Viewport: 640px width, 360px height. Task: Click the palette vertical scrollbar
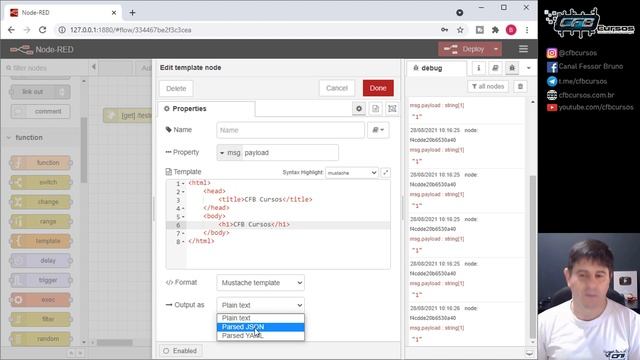(84, 150)
